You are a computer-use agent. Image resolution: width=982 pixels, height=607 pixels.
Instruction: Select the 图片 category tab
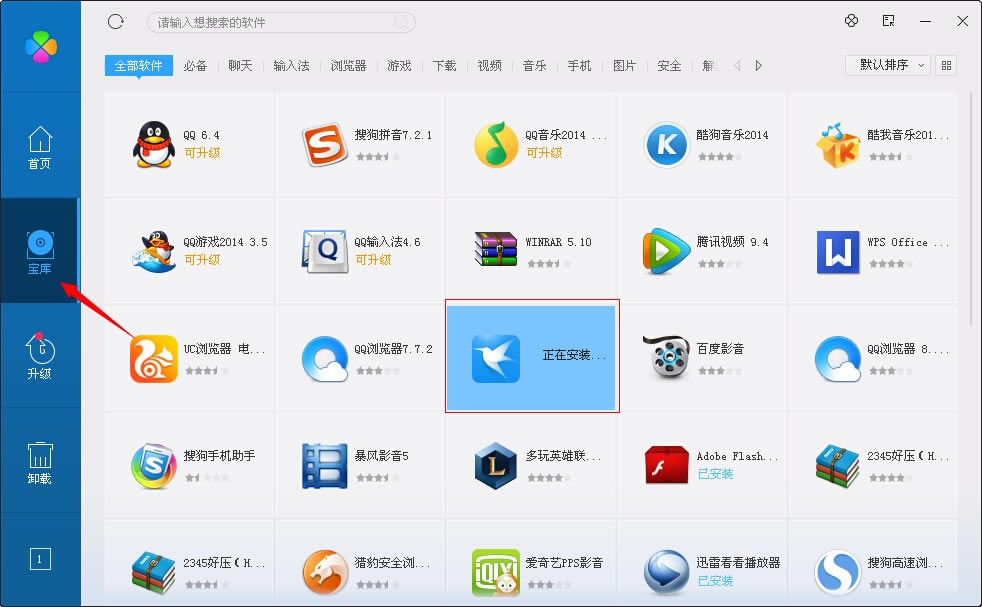pos(624,65)
